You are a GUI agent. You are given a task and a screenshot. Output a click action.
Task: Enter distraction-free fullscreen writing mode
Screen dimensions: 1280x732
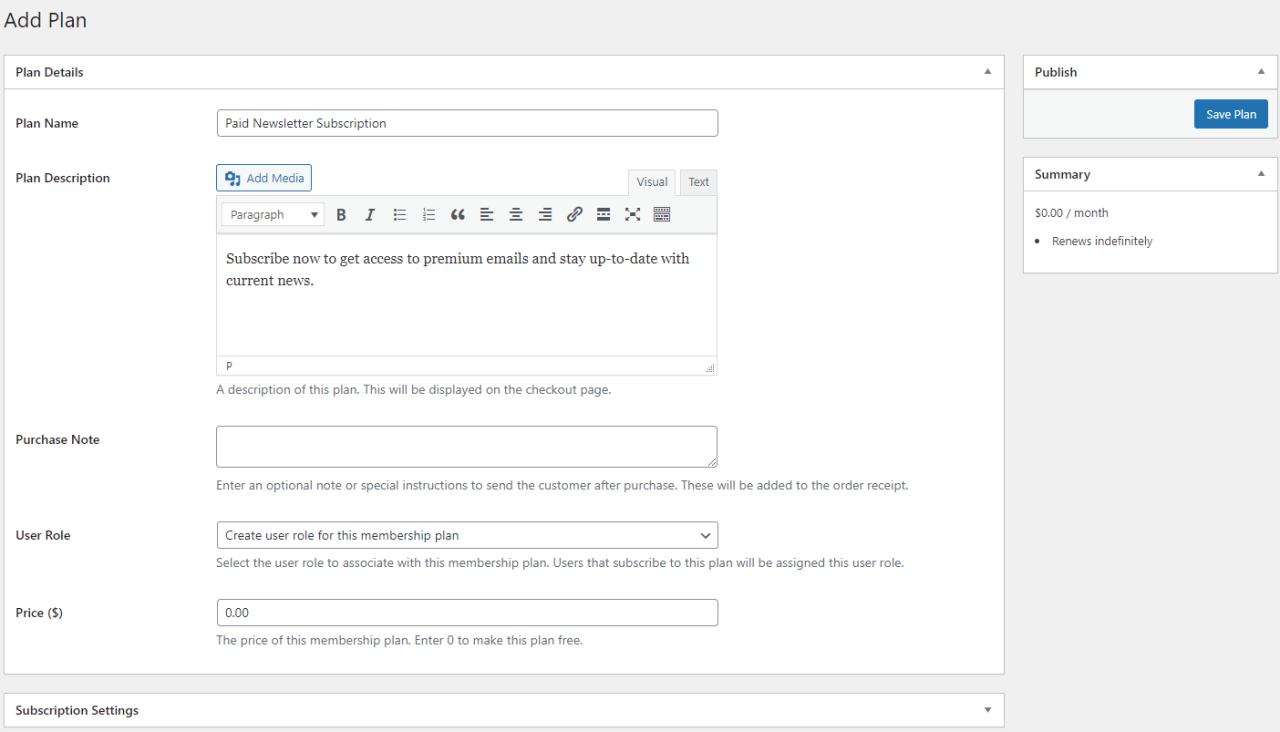pos(632,214)
